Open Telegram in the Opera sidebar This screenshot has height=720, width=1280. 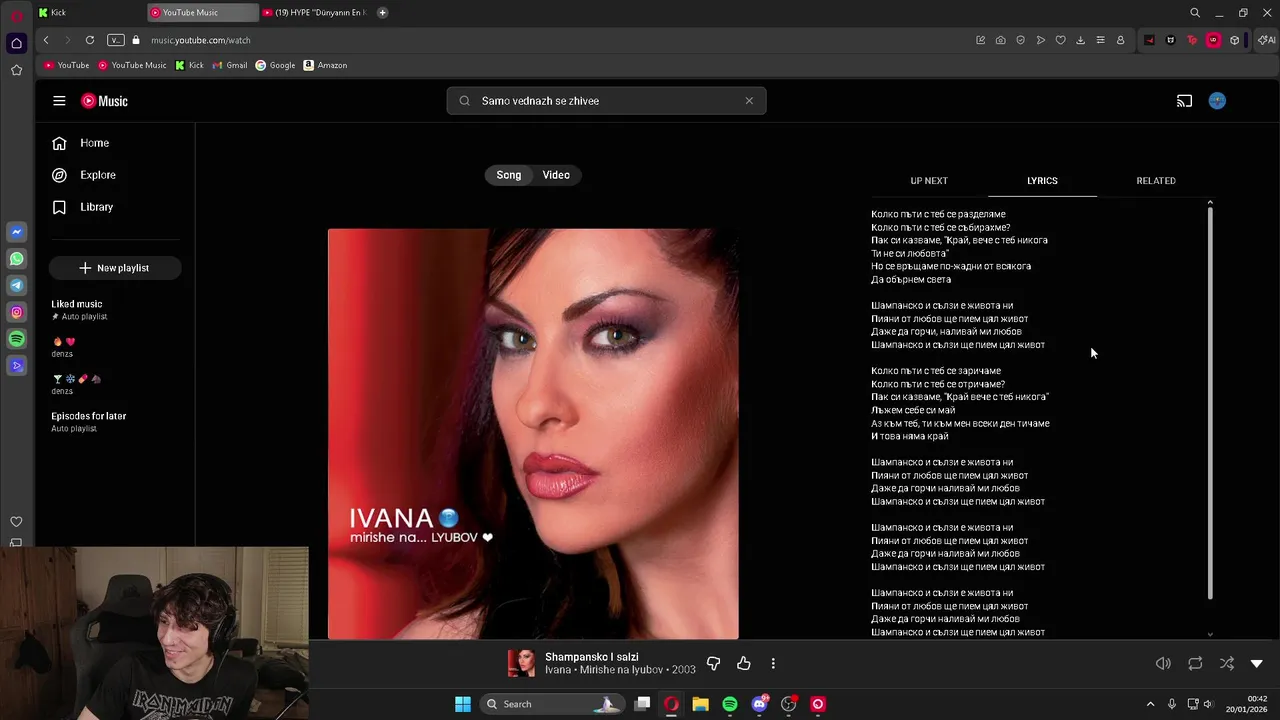[x=16, y=286]
